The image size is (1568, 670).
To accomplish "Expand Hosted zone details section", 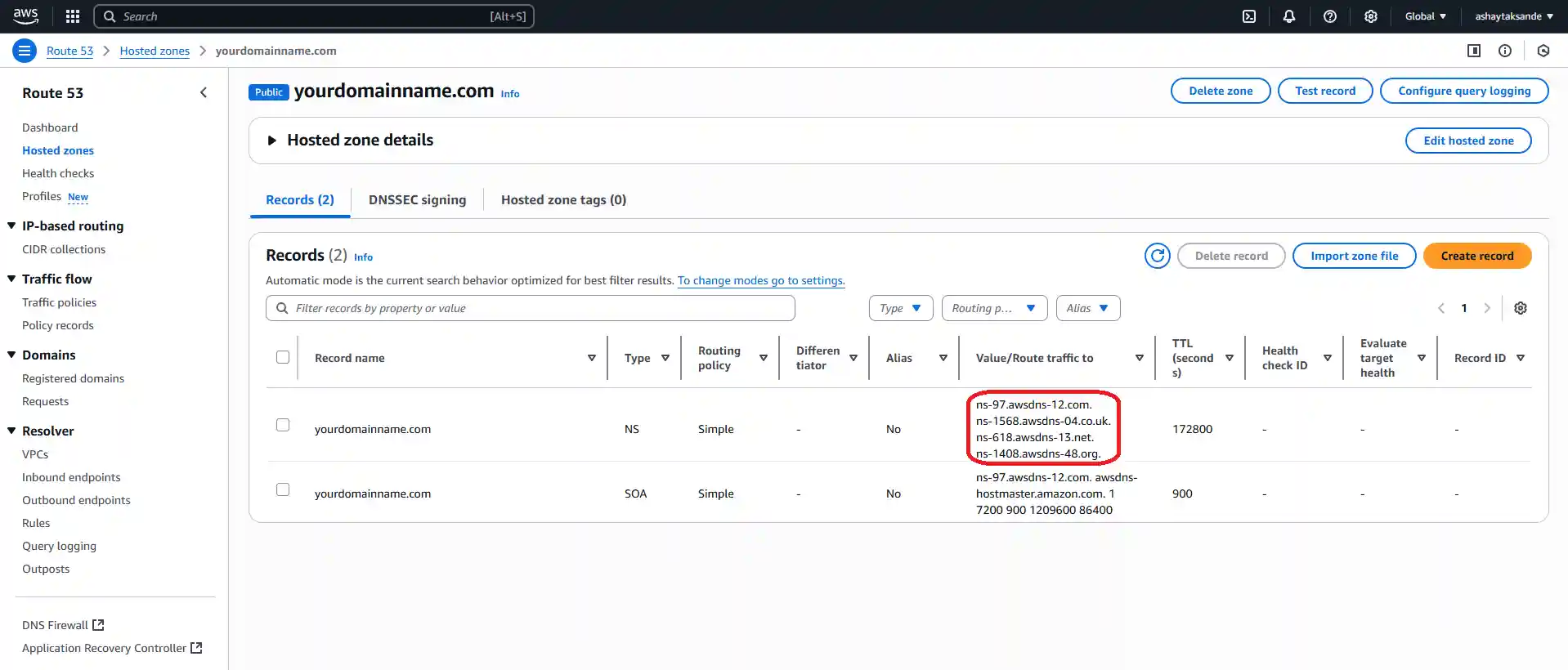I will pos(272,141).
